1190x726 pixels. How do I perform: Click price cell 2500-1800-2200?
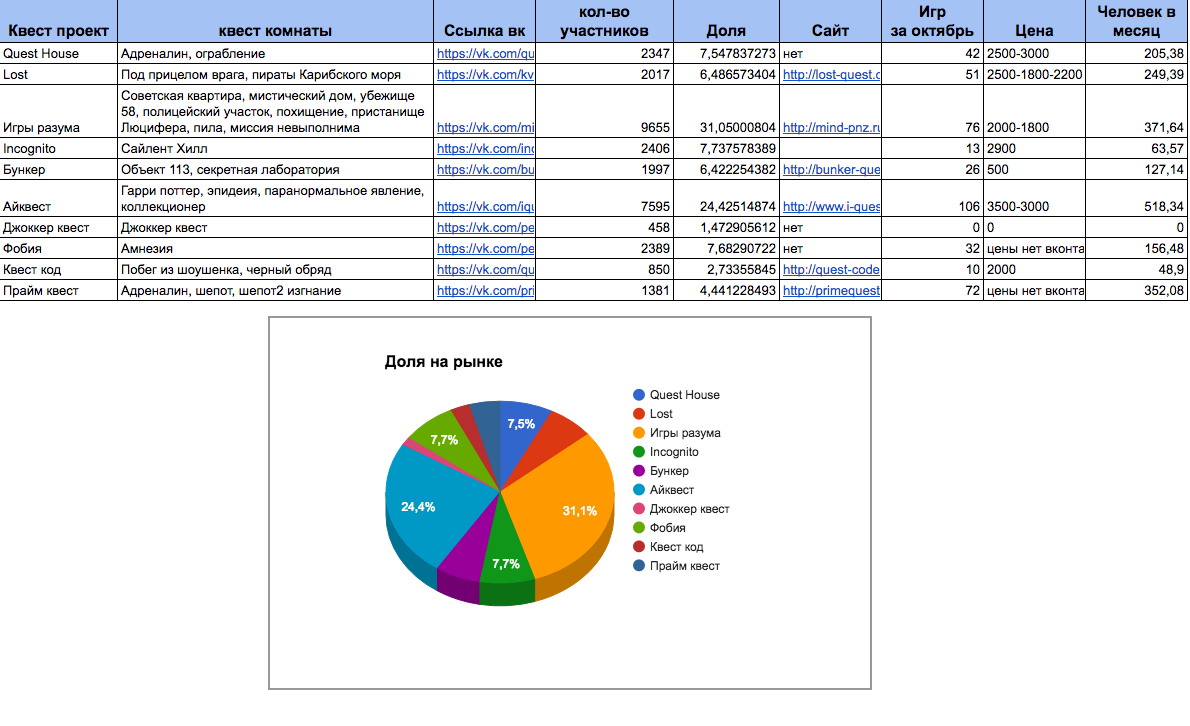[x=1034, y=75]
